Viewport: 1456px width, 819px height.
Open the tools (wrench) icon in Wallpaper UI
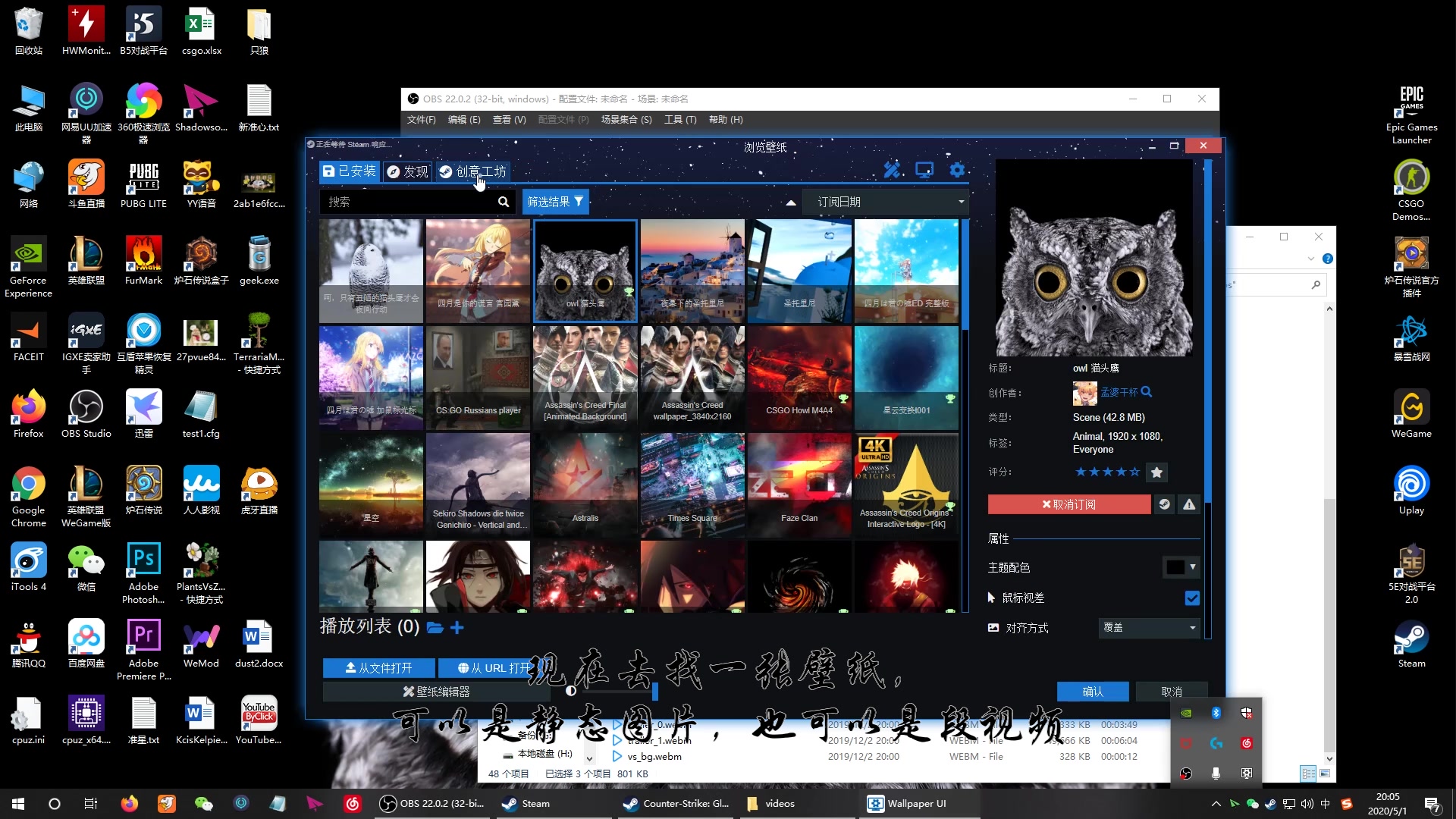pos(893,170)
